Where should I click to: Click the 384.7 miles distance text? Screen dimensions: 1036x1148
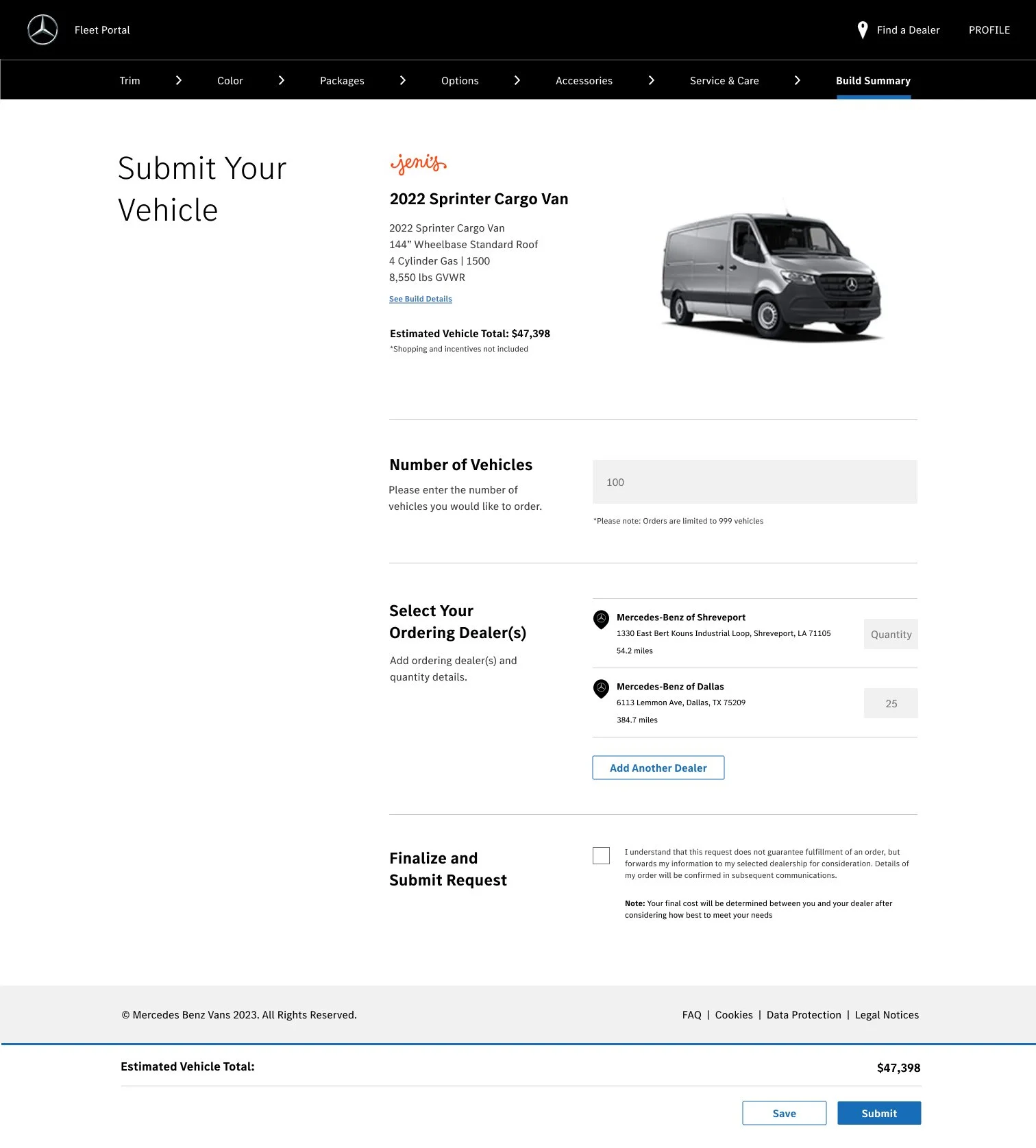(637, 720)
